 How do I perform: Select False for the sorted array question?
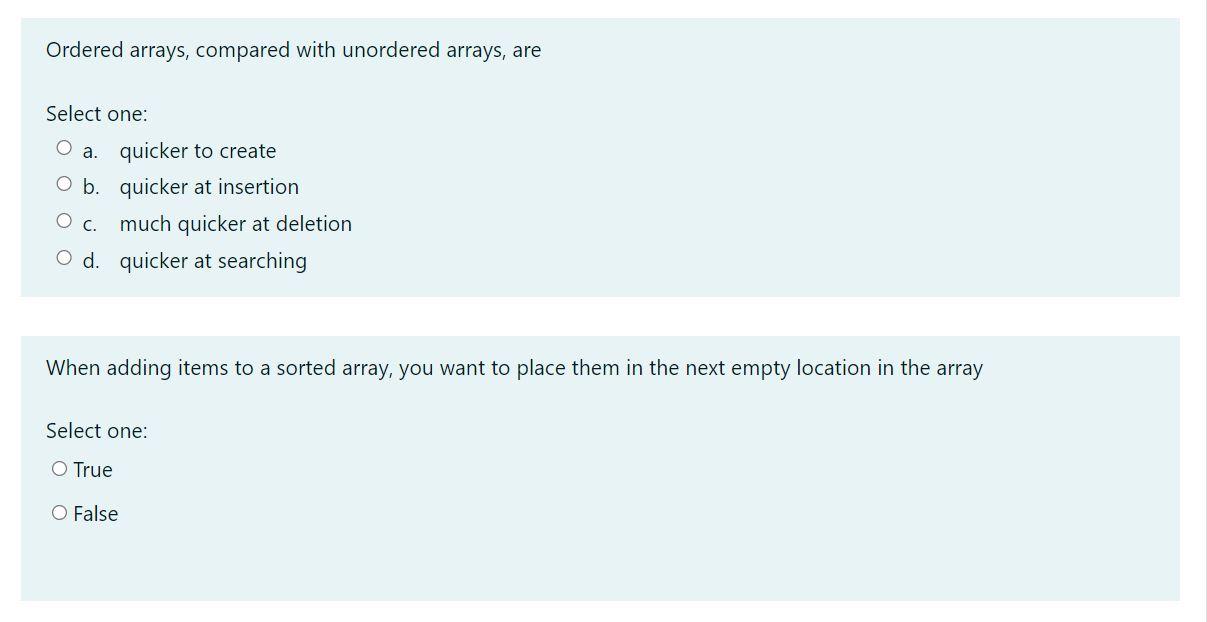point(59,510)
